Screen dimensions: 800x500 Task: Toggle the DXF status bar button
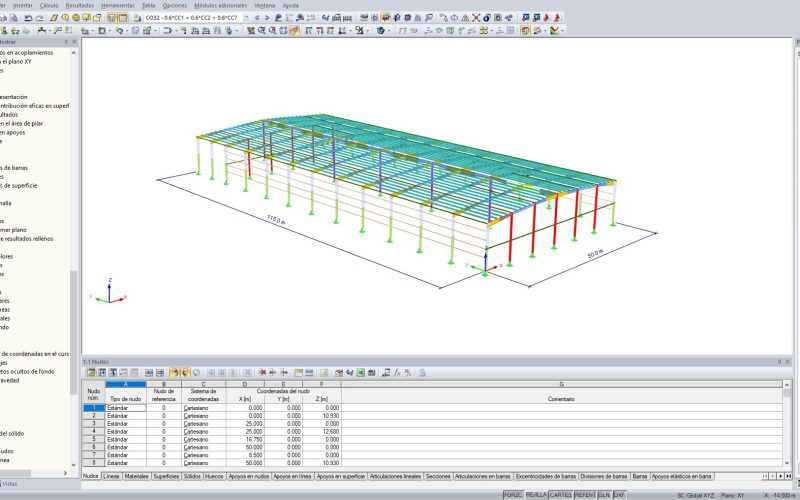click(x=619, y=495)
